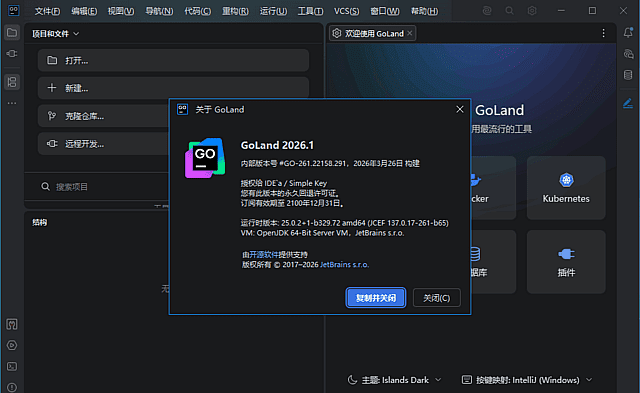Open the Git tool window icon at bottom left
The image size is (640, 393).
pos(12,324)
